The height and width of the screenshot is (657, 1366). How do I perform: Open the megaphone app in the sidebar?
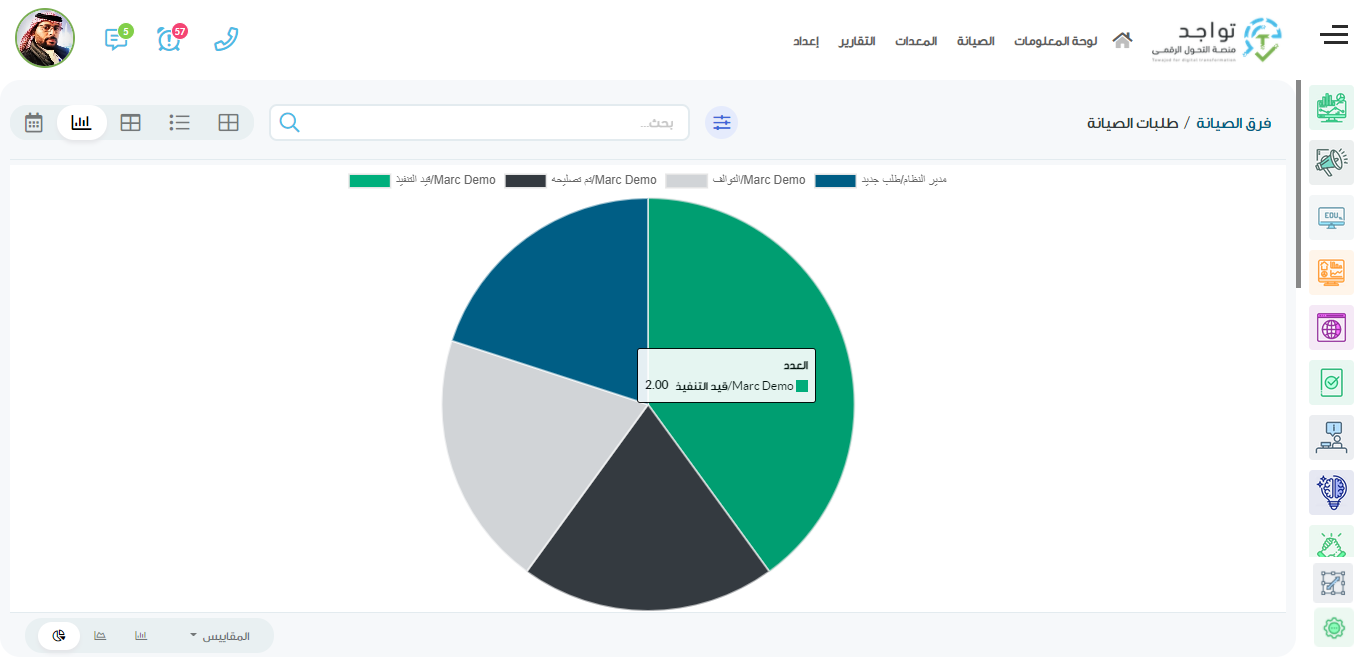click(x=1331, y=162)
